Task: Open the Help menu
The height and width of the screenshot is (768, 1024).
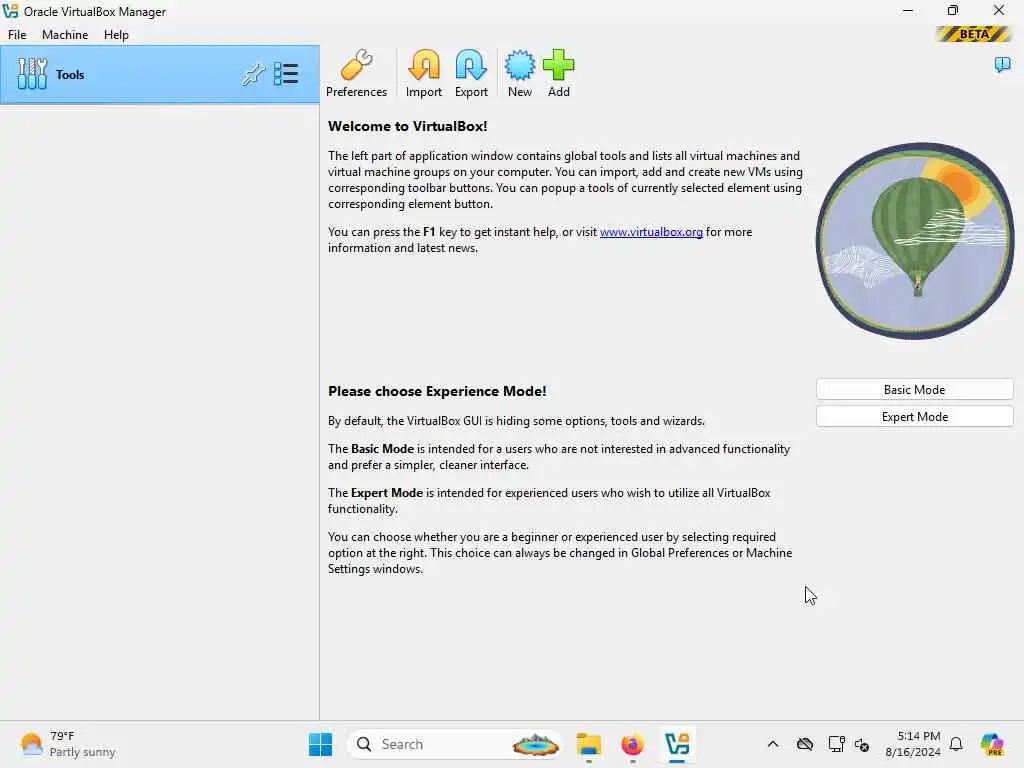Action: (116, 35)
